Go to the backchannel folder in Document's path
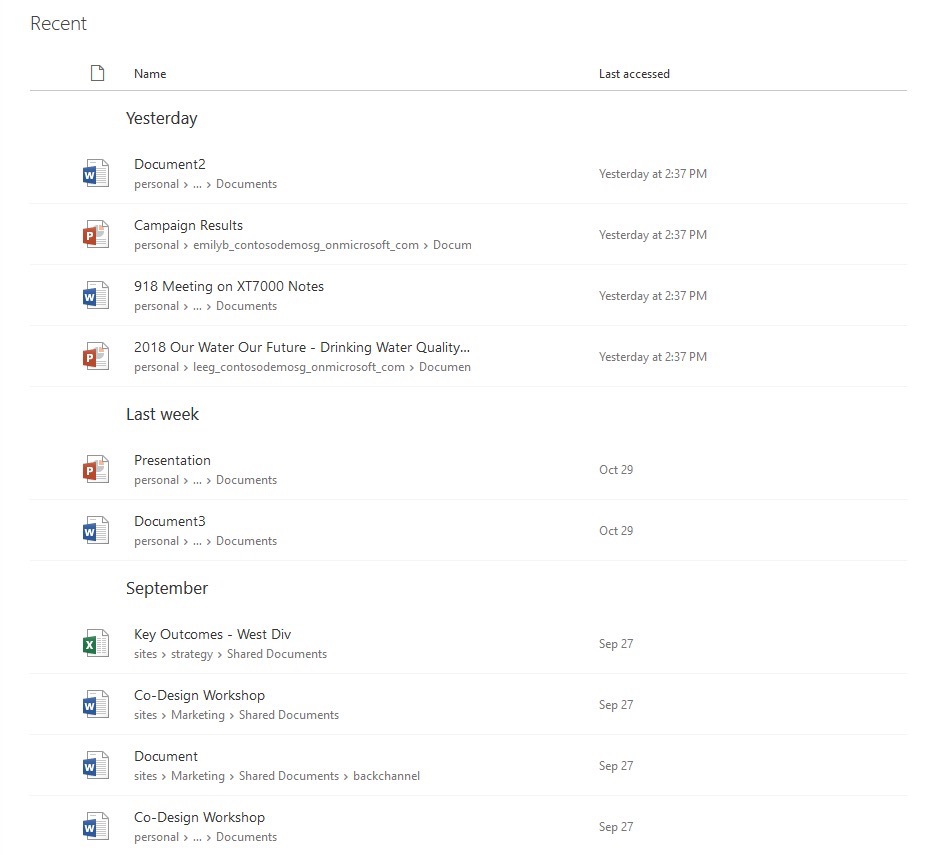Viewport: 928px width, 855px height. pos(386,776)
